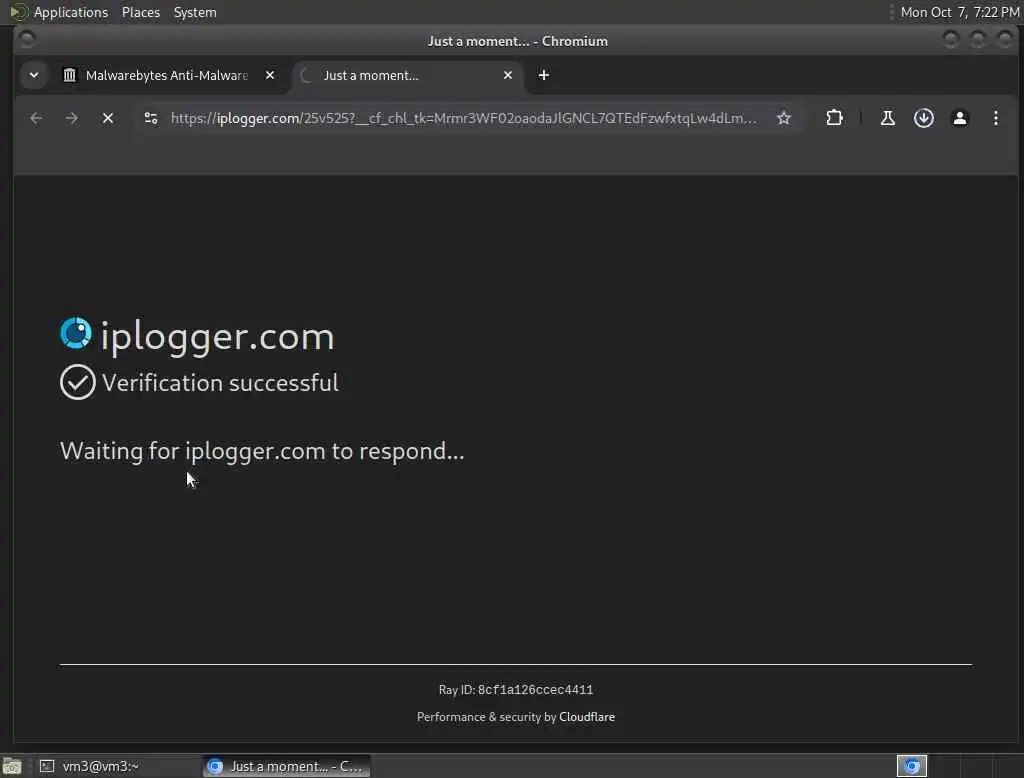Click Performance & security by text
This screenshot has width=1024, height=778.
[x=487, y=717]
